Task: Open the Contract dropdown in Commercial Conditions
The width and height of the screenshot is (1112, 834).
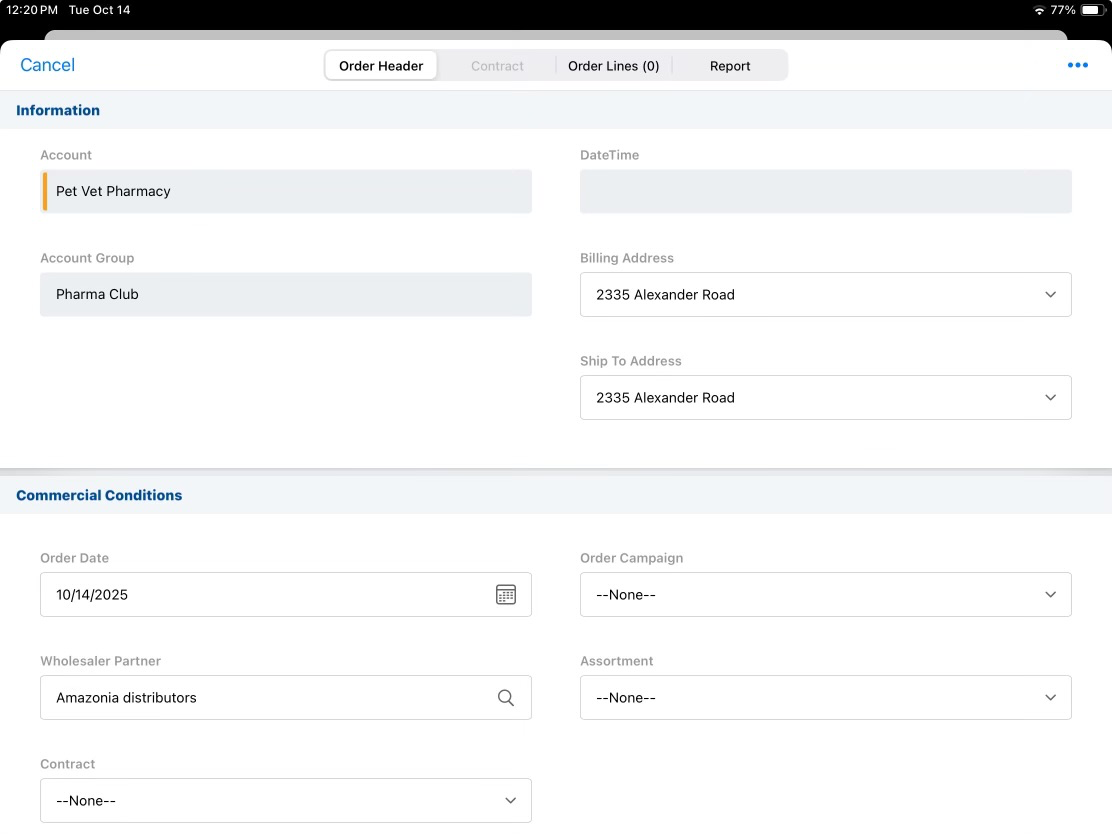Action: tap(285, 801)
